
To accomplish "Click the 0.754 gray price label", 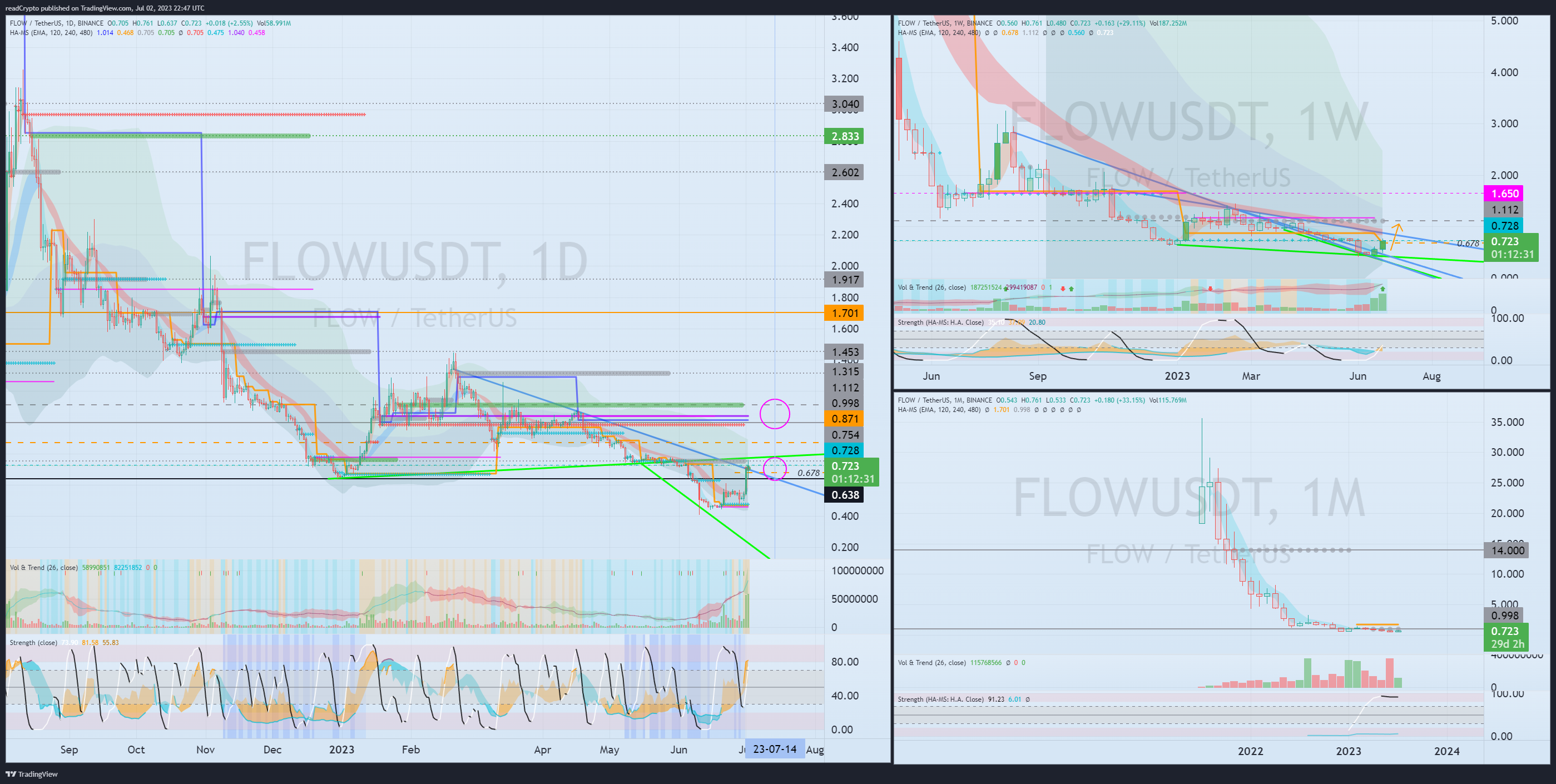I will tap(844, 435).
